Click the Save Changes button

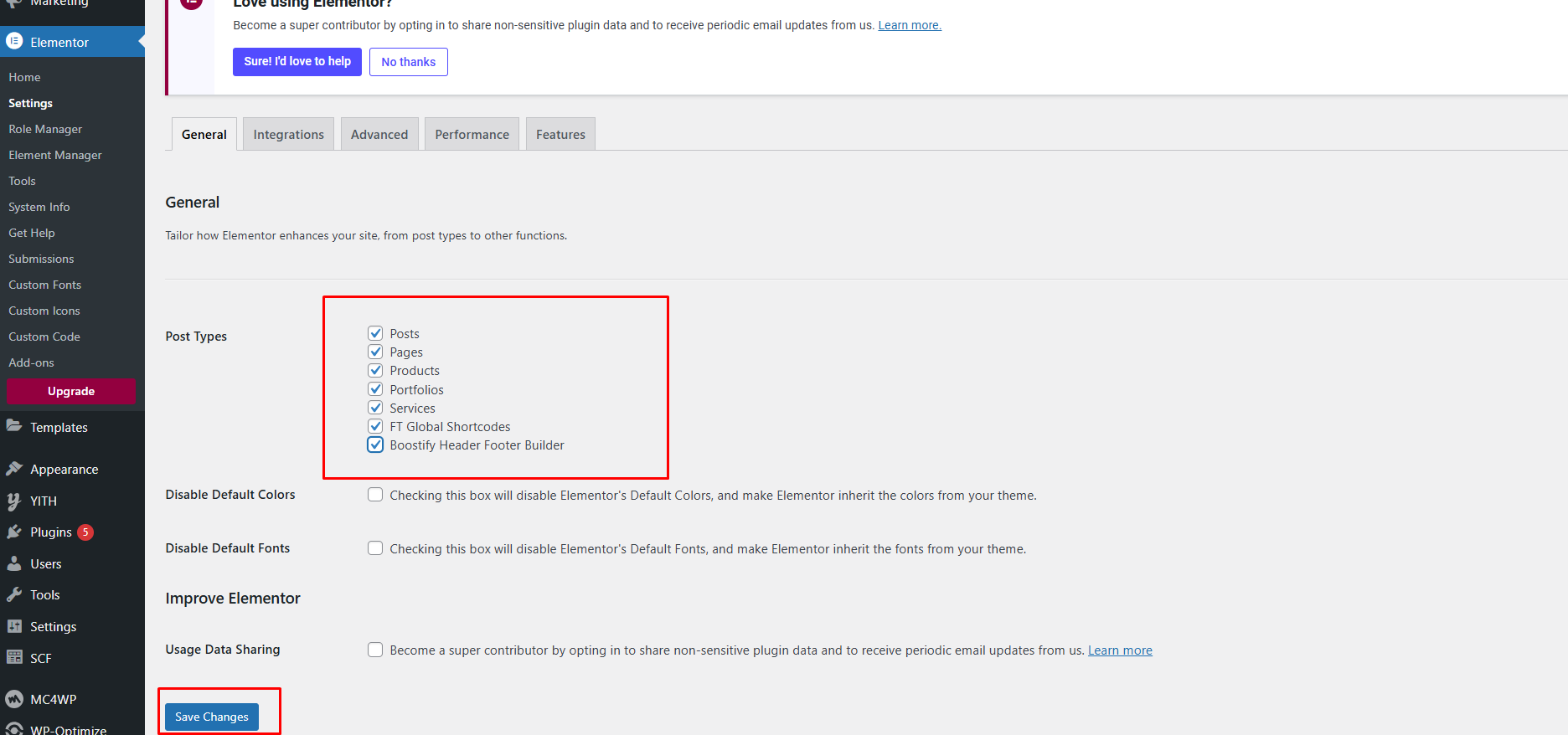pos(212,717)
